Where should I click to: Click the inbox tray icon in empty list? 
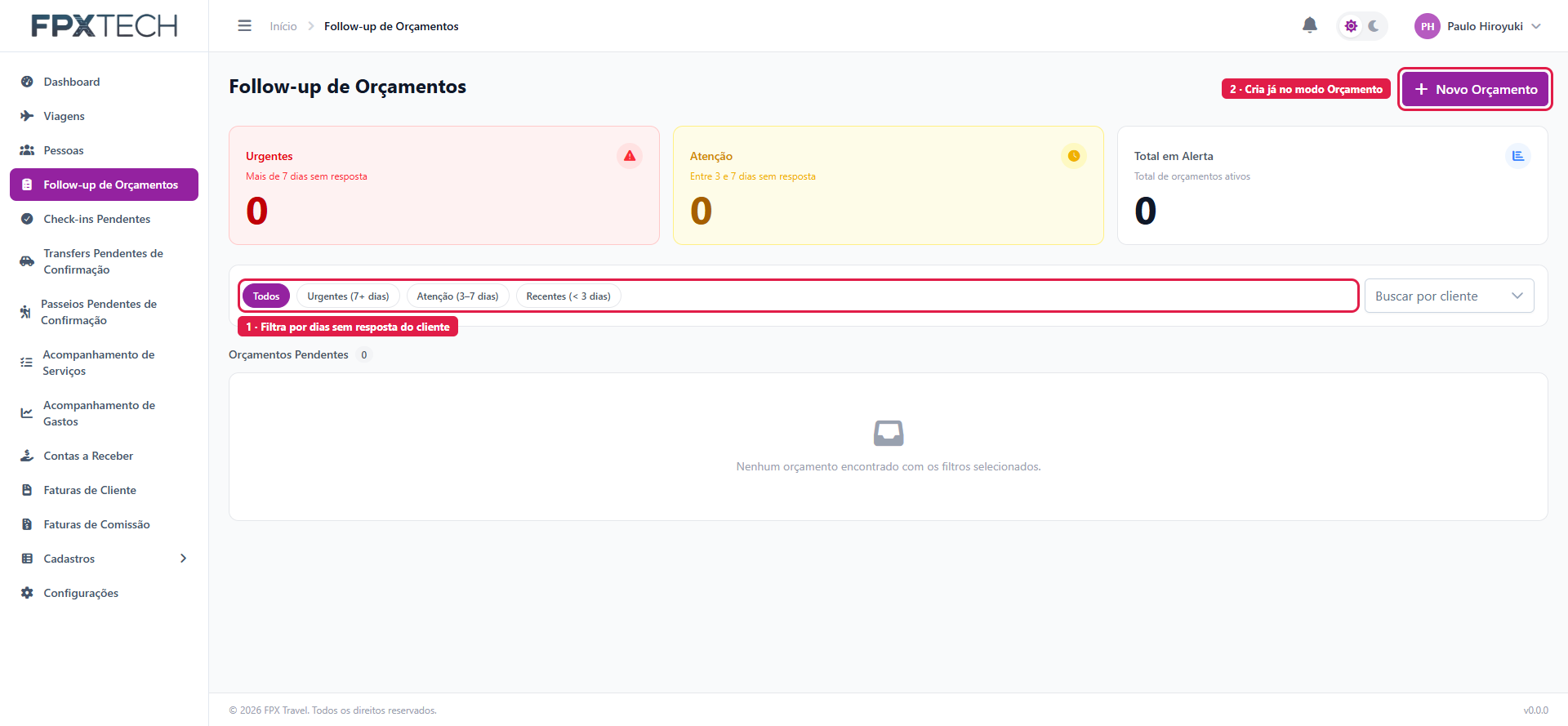889,433
